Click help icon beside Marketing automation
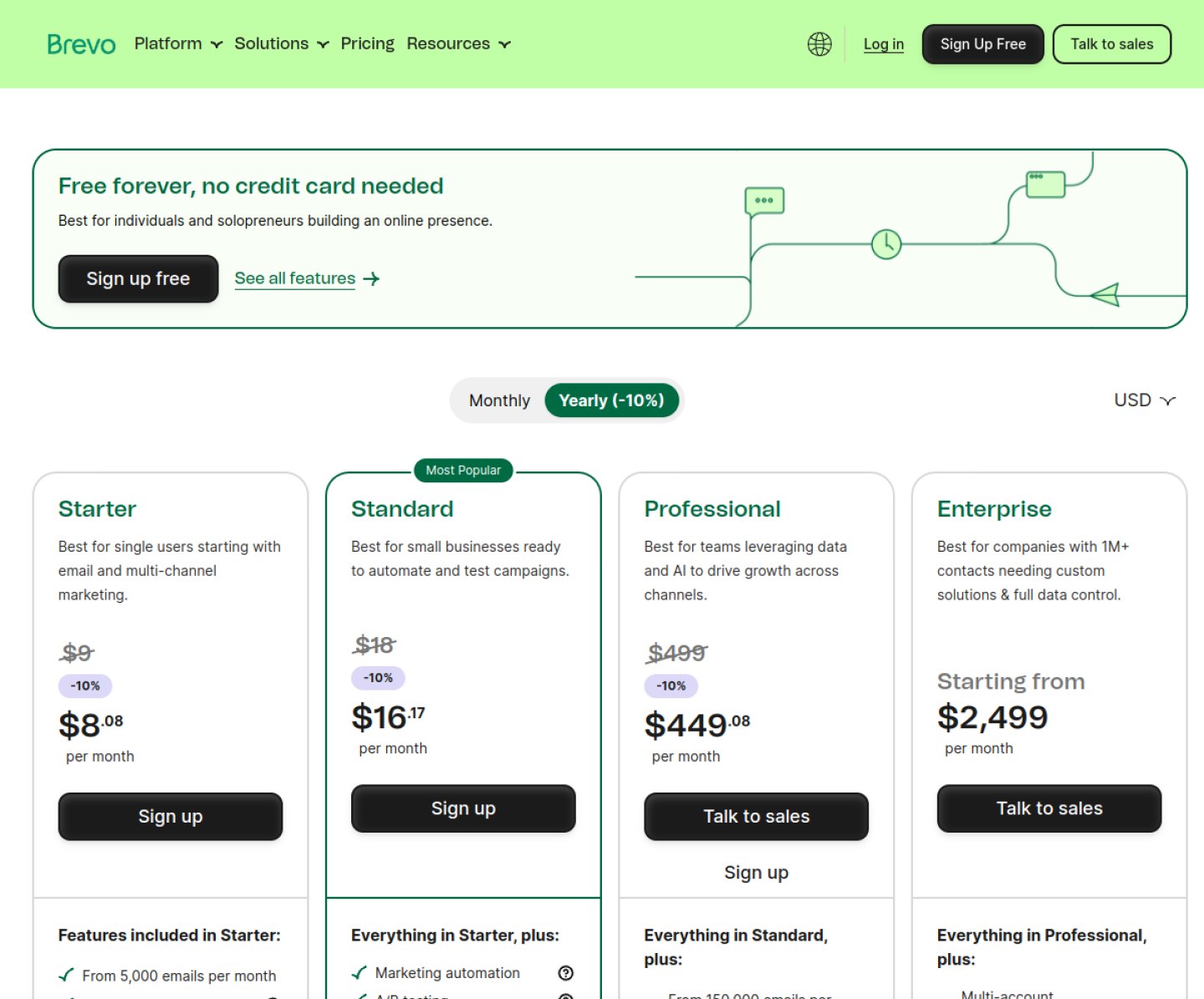 566,973
